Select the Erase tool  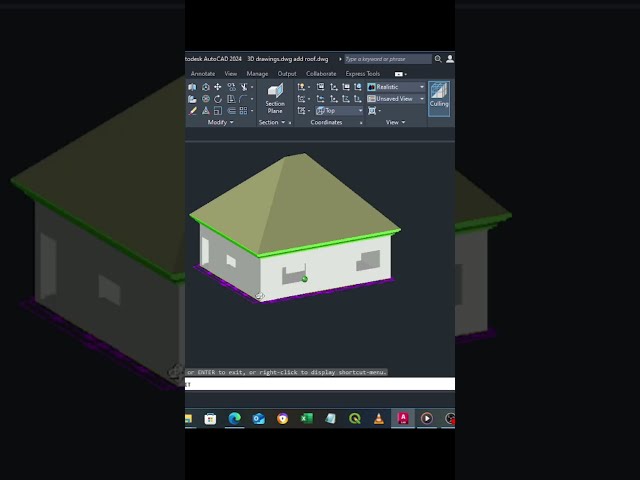[x=192, y=111]
